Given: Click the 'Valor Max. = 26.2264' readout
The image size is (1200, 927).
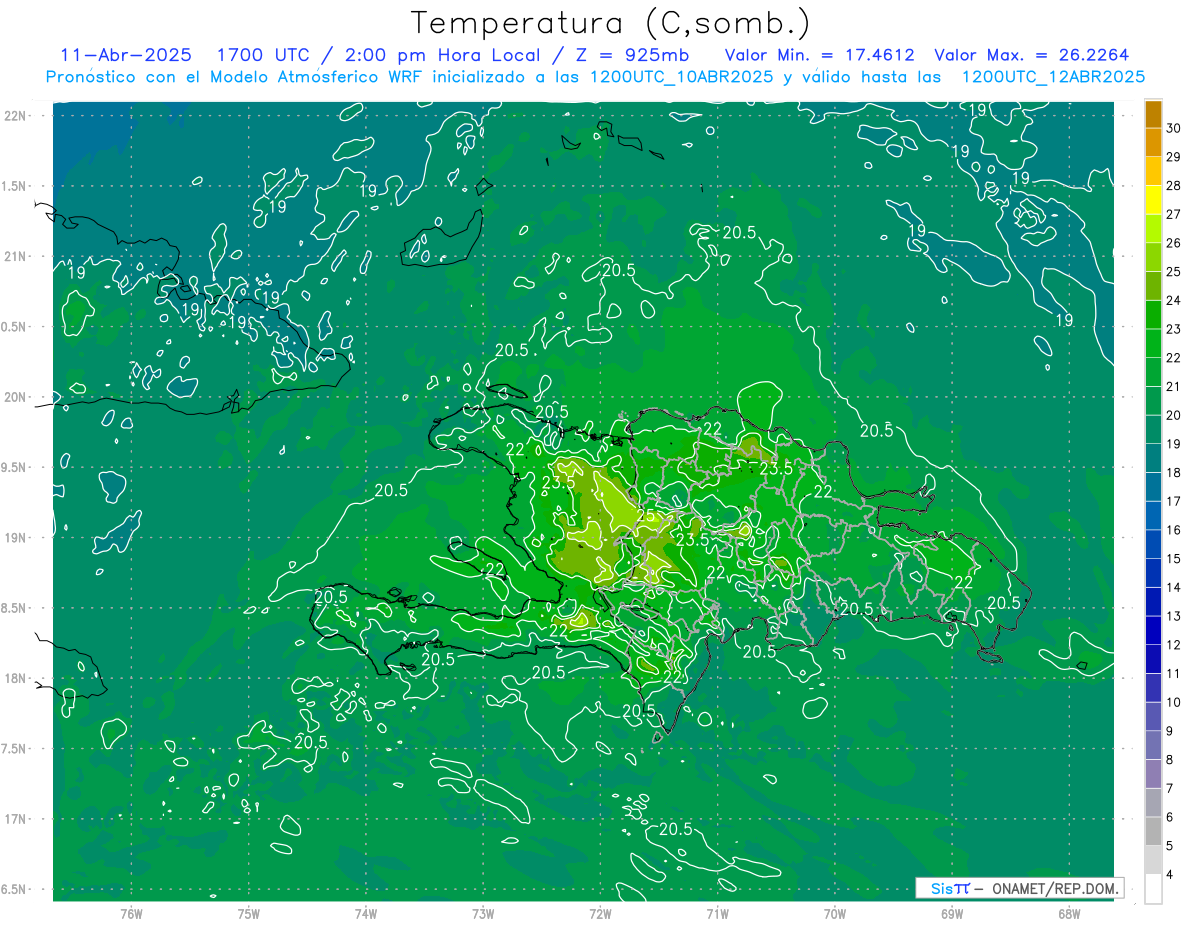Looking at the screenshot, I should tap(1031, 55).
